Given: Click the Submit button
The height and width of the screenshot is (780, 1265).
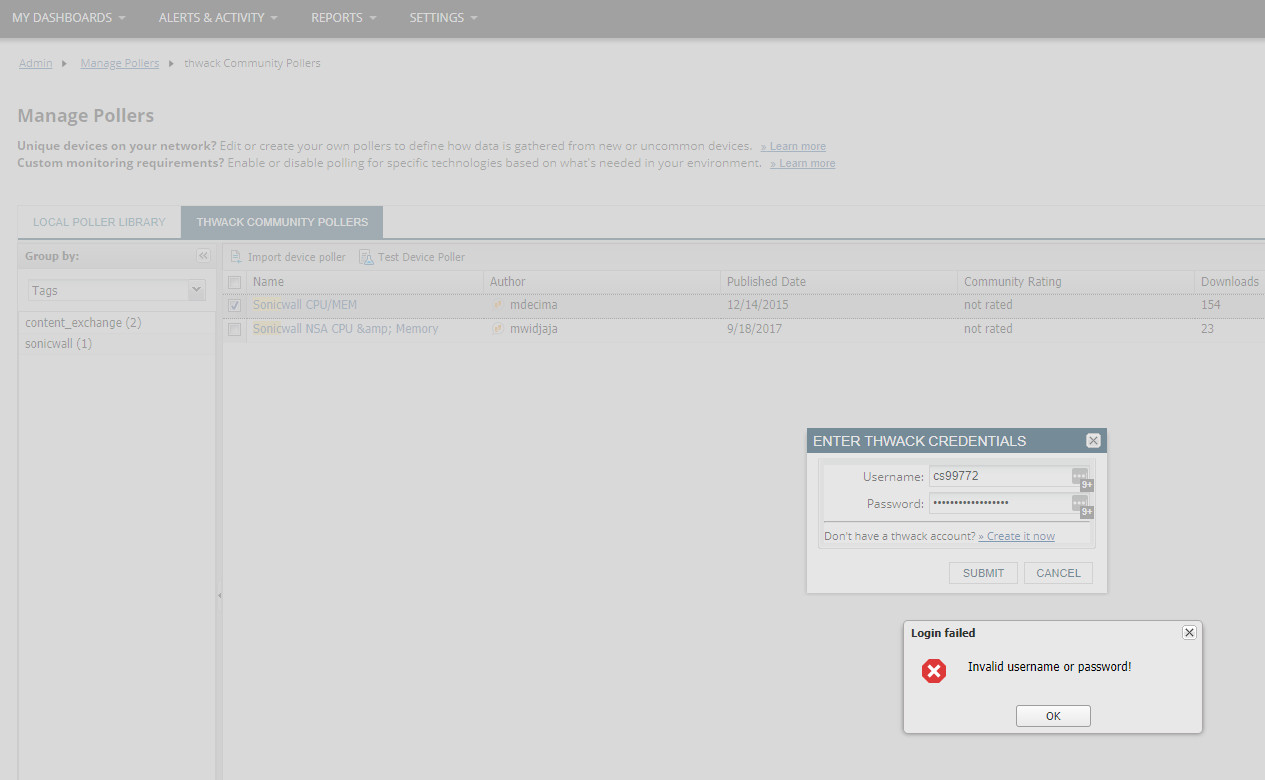Looking at the screenshot, I should tap(983, 573).
